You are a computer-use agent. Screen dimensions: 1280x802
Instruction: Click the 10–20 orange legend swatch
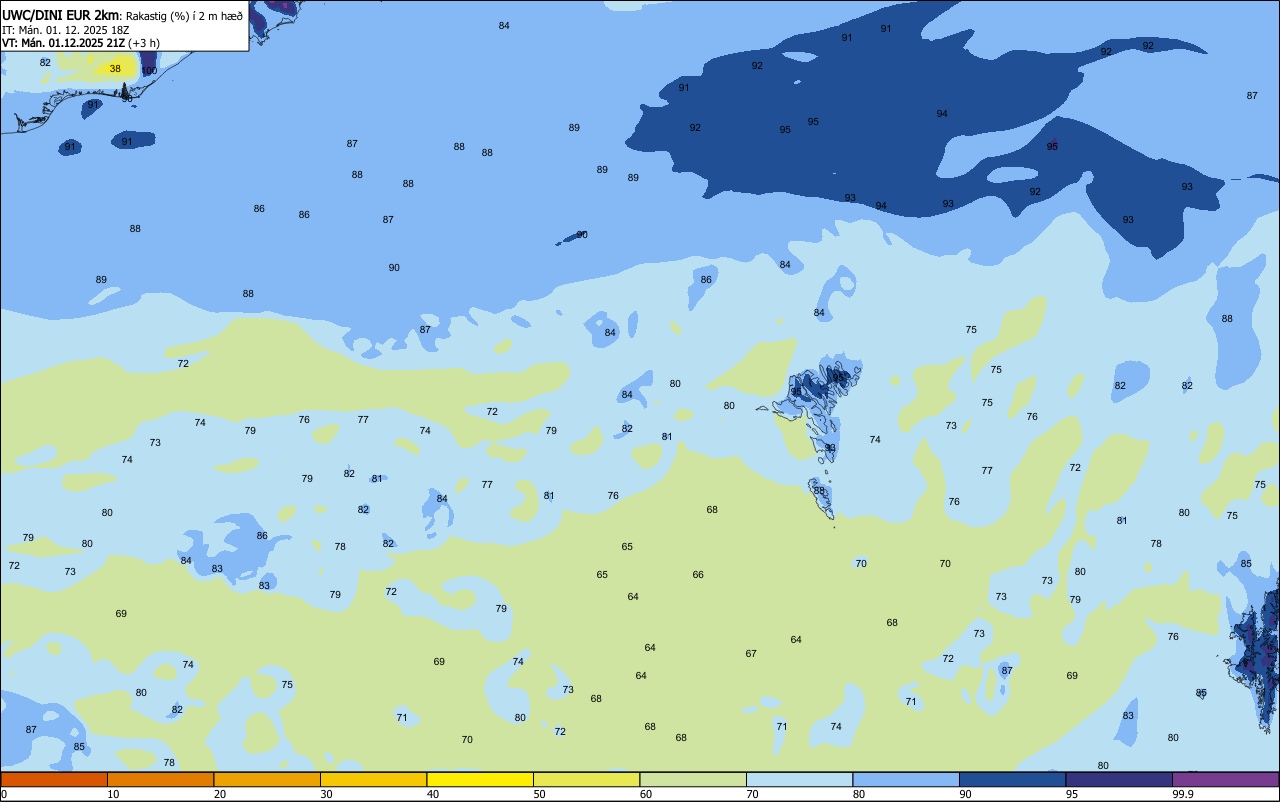(160, 779)
